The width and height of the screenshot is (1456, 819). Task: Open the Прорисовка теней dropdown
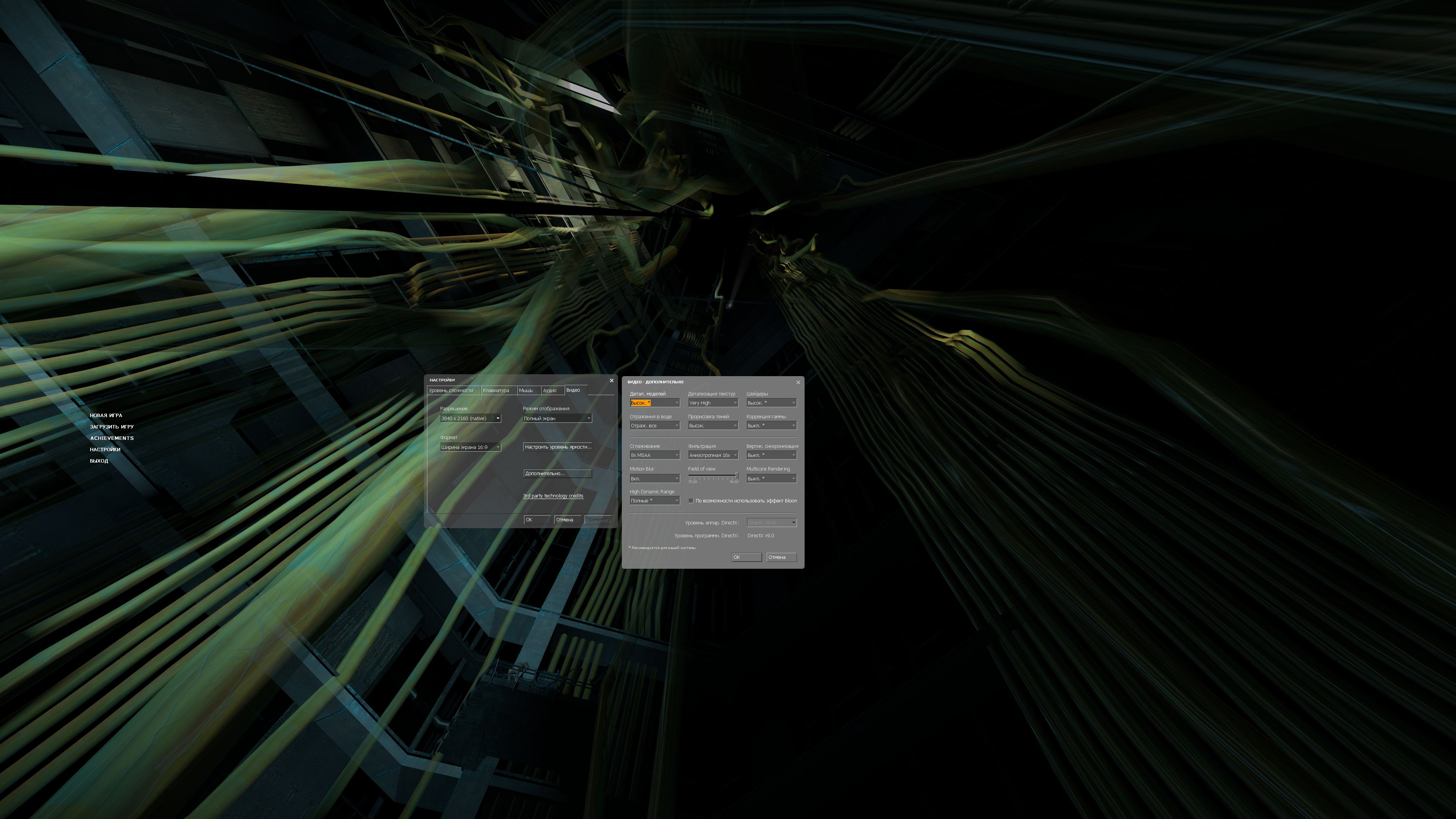[713, 425]
